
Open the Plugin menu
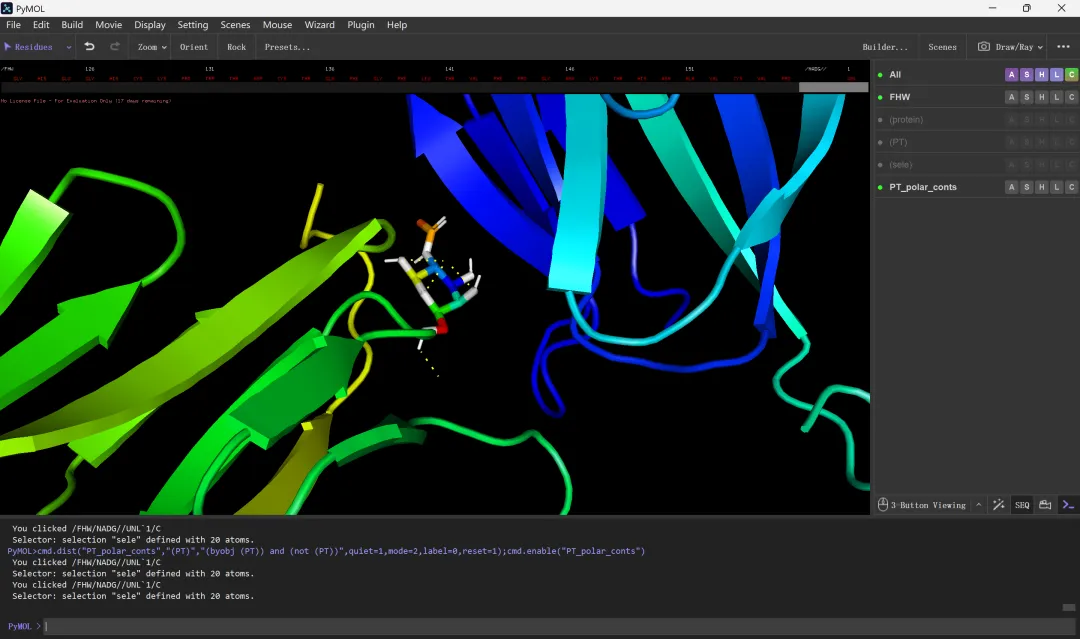[x=361, y=25]
